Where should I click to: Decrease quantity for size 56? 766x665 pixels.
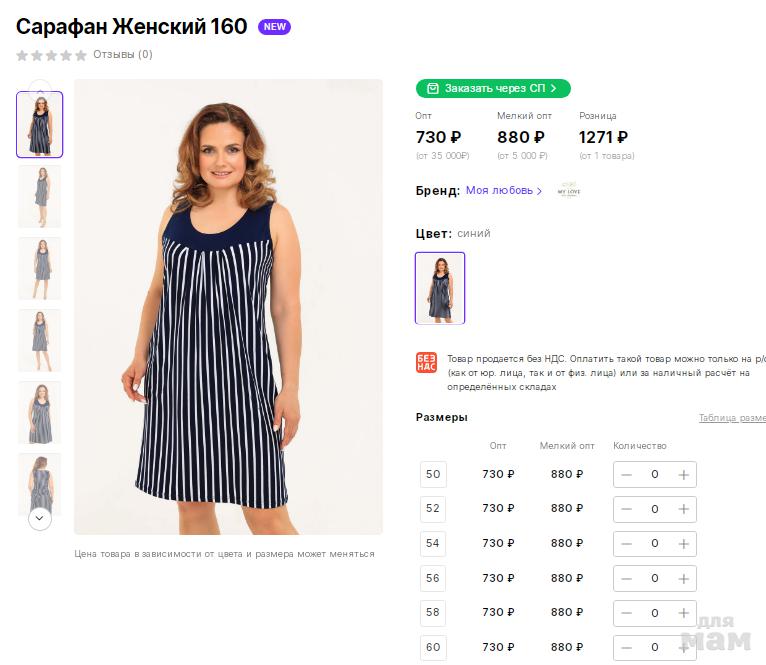[627, 578]
